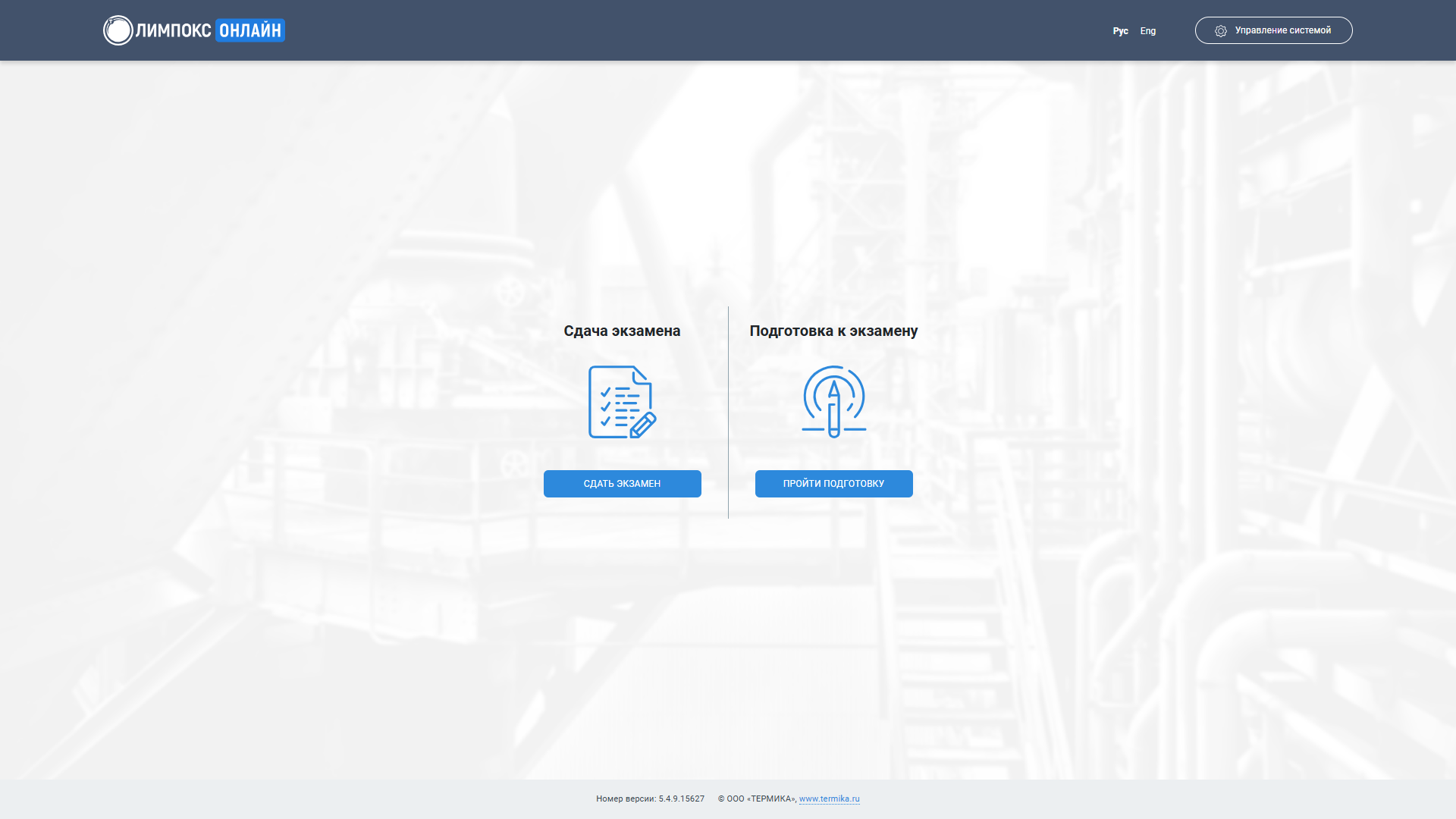Viewport: 1456px width, 819px height.
Task: Click the version number 5.4.9.15627 text
Action: point(681,799)
